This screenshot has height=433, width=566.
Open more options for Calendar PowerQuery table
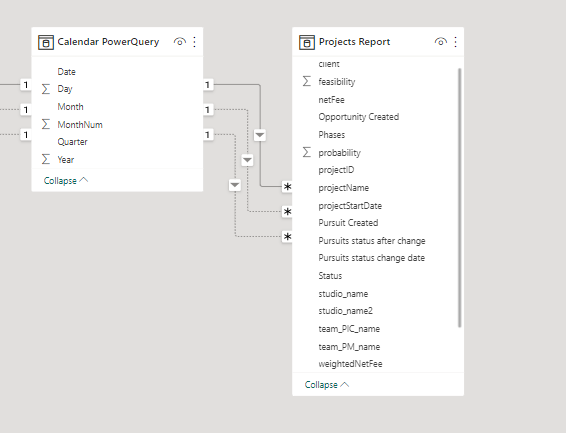[195, 42]
